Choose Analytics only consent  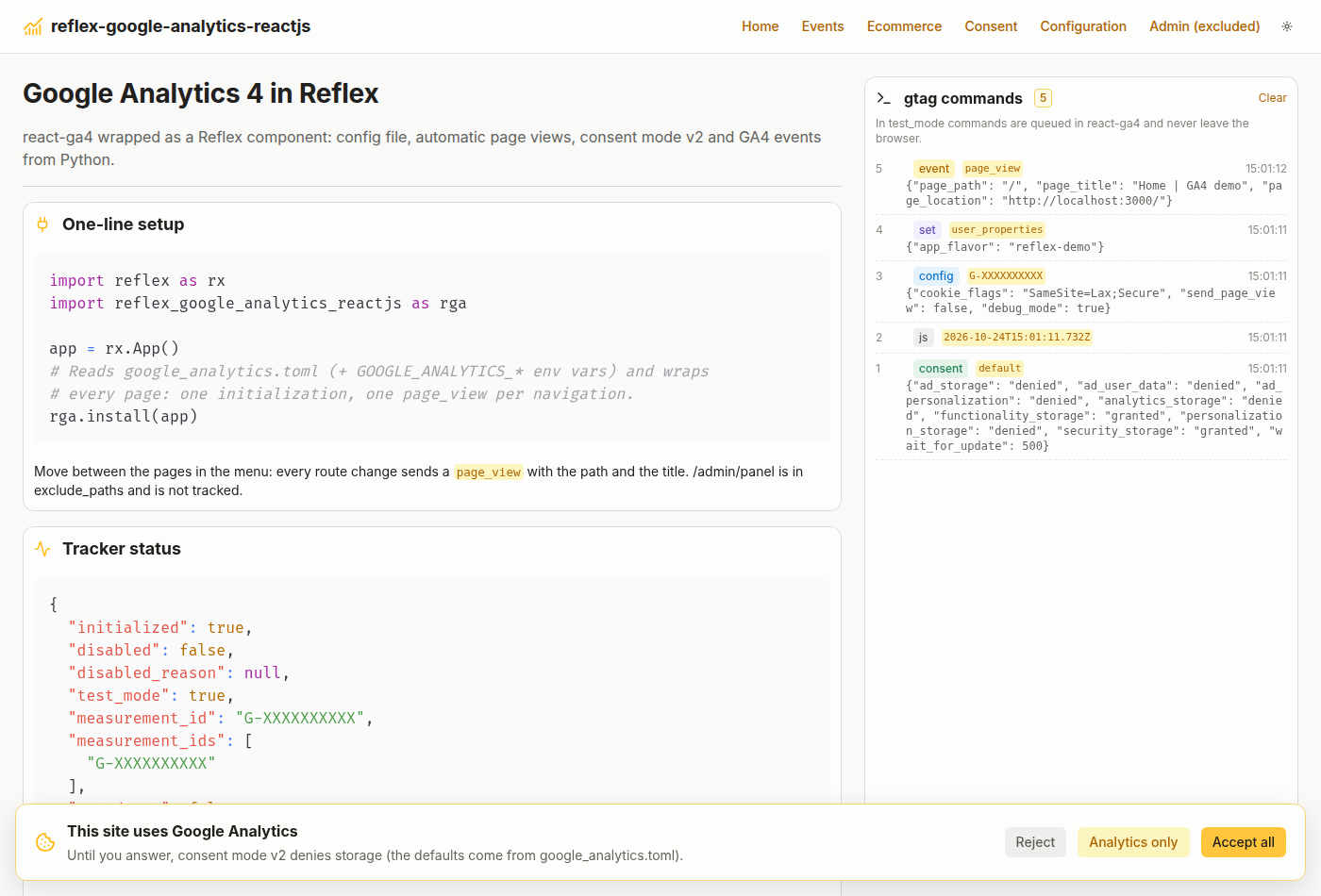click(1133, 842)
